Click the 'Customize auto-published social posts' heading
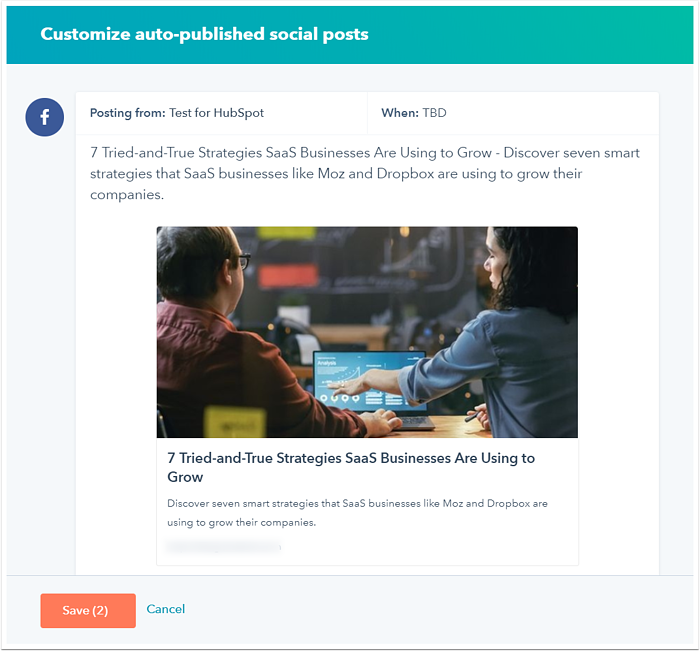The width and height of the screenshot is (700, 651). 204,34
